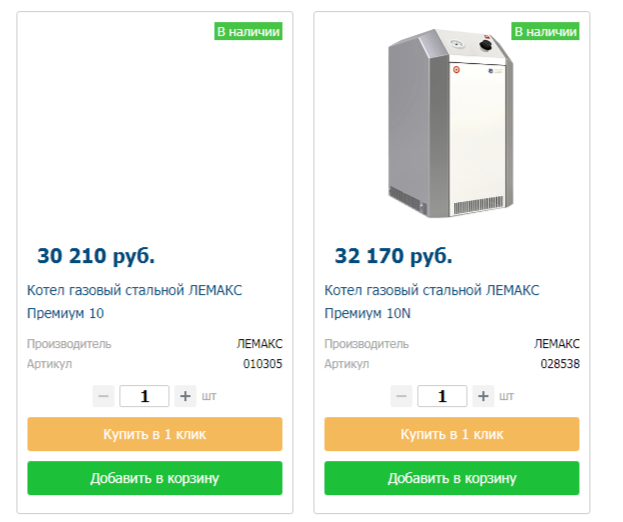Click the 32 170 руб. price
Viewport: 623px width, 522px height.
pyautogui.click(x=393, y=256)
